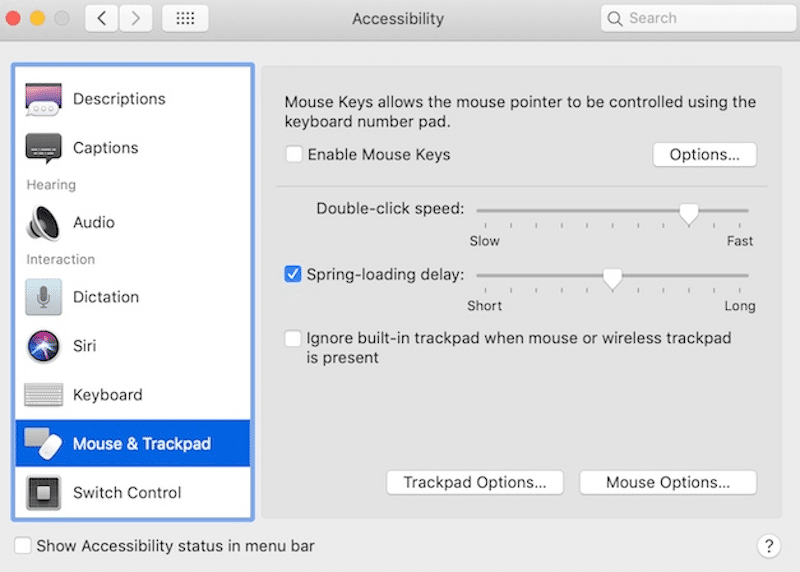Click the Search input field
Screen dimensions: 800x572
tap(698, 19)
